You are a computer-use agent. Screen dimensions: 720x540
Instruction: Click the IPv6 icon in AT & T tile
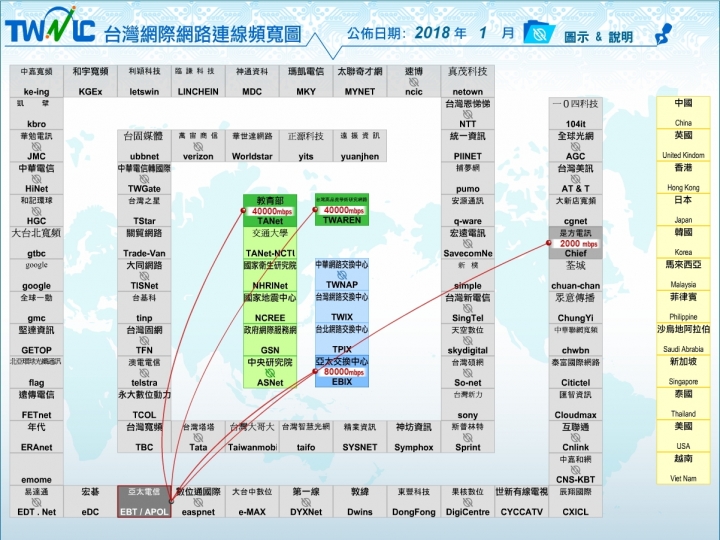tap(575, 179)
